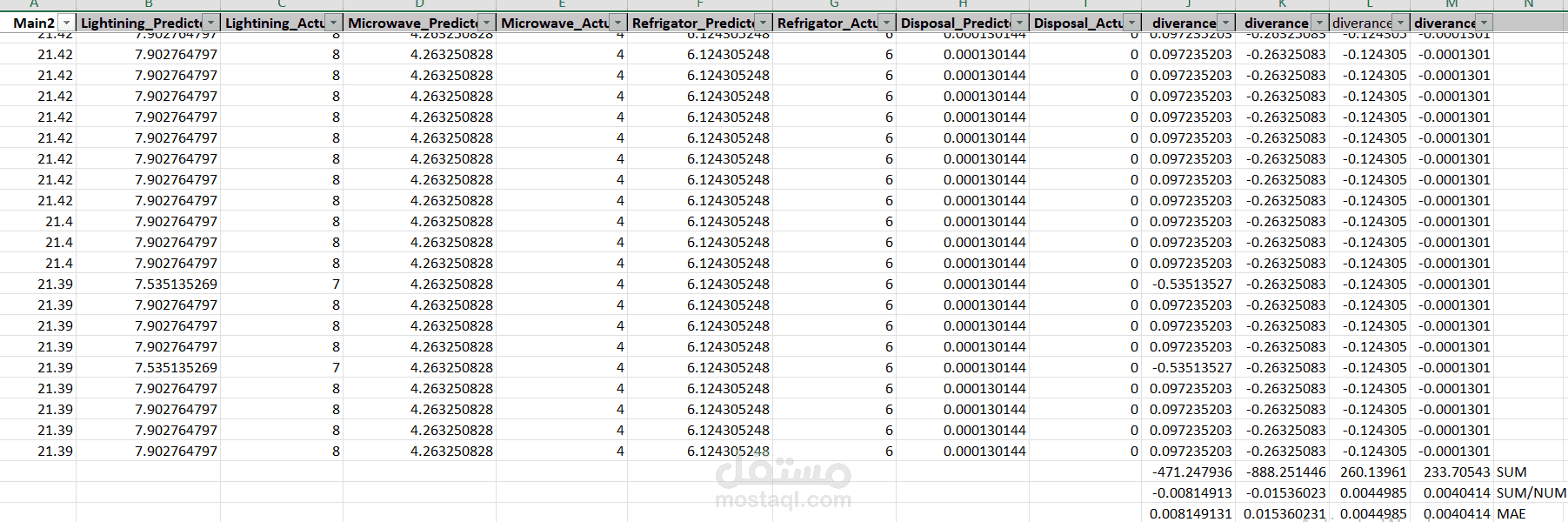This screenshot has width=1568, height=522.
Task: Open filter arrow of diverance column totaling 233.70543
Action: point(1484,23)
